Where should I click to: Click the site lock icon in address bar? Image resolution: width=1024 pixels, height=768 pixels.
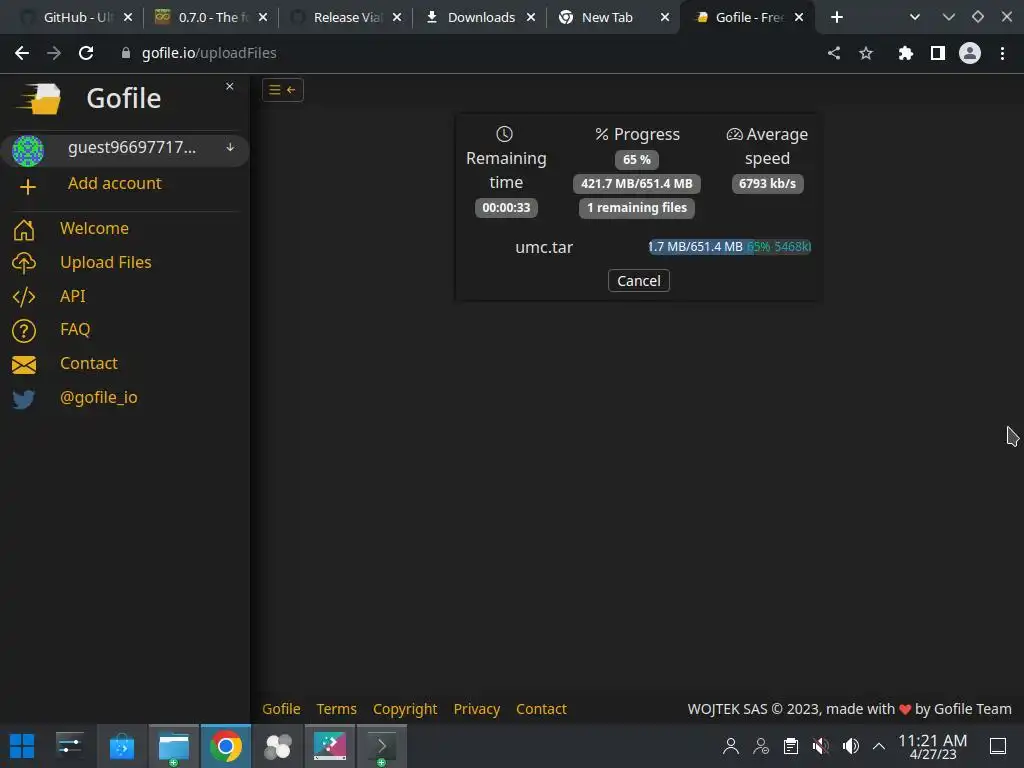point(126,53)
